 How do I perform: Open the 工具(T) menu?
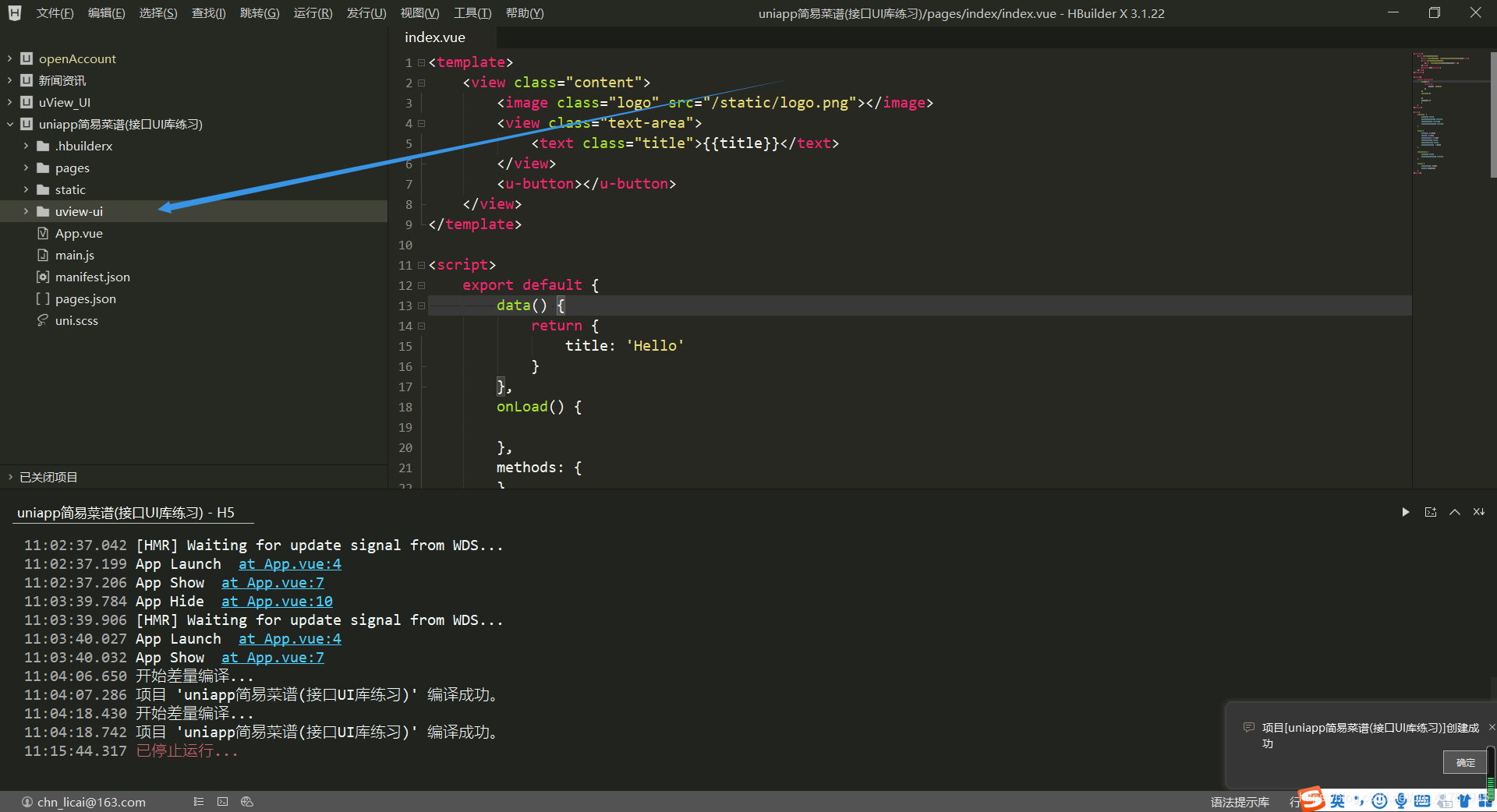[472, 13]
